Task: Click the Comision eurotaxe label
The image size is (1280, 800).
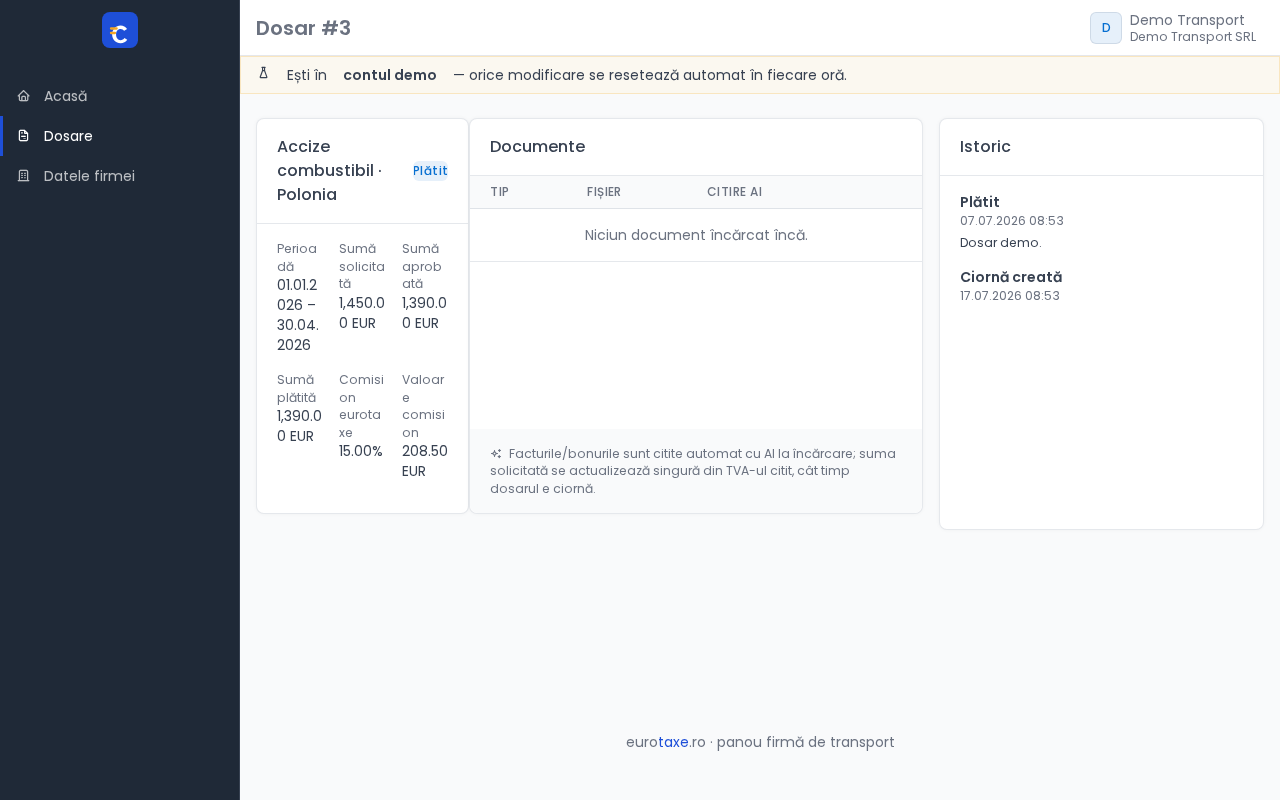Action: coord(361,406)
